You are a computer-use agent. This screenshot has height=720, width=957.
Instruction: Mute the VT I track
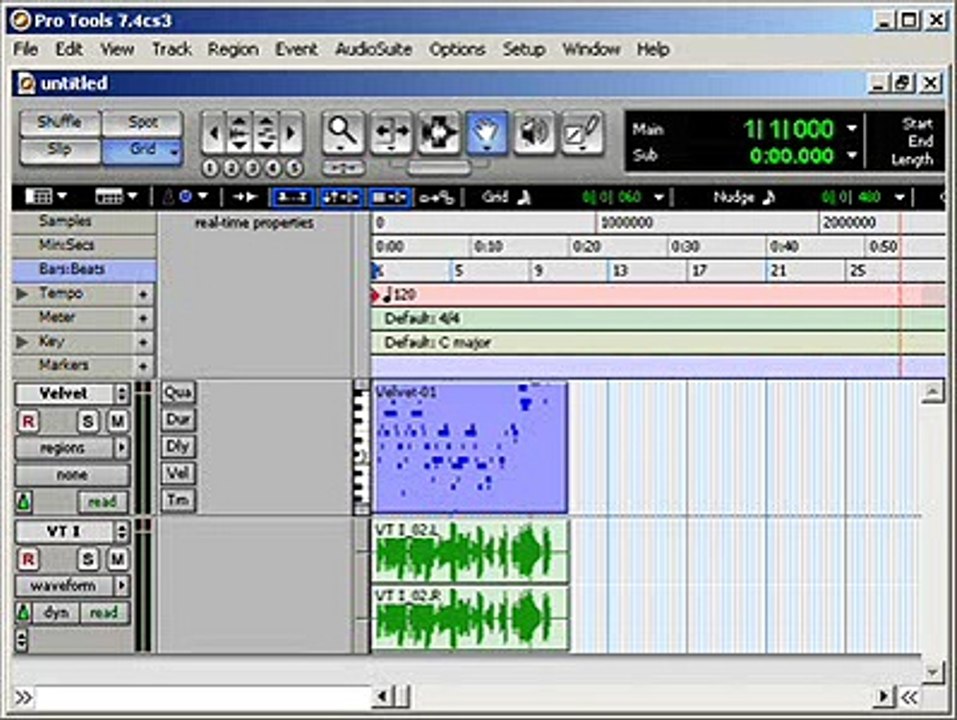117,559
